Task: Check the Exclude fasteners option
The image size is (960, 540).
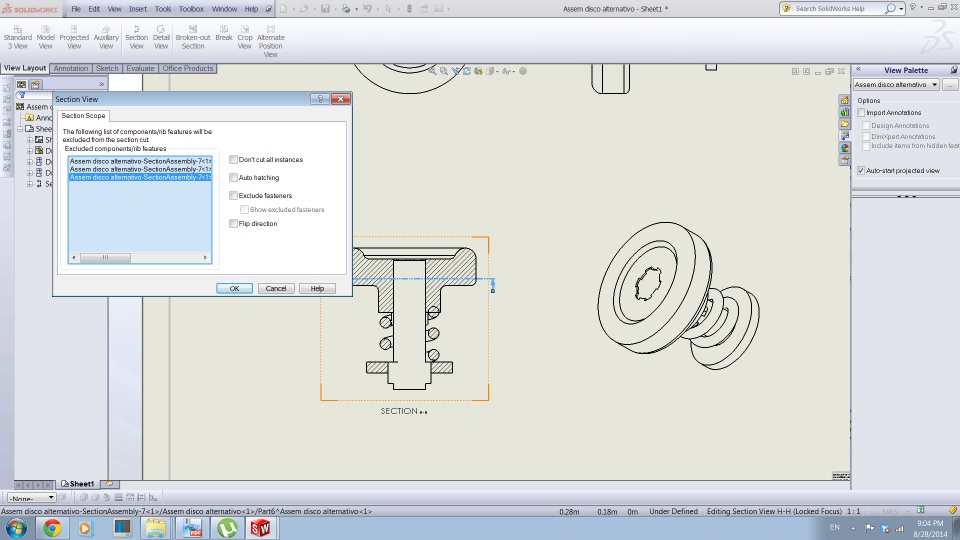Action: pos(233,195)
